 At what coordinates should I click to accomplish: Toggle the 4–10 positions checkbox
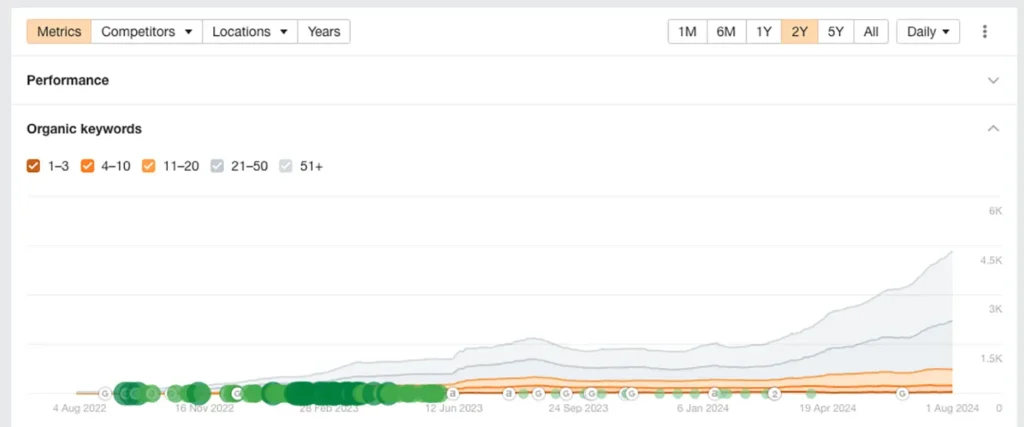(x=87, y=166)
